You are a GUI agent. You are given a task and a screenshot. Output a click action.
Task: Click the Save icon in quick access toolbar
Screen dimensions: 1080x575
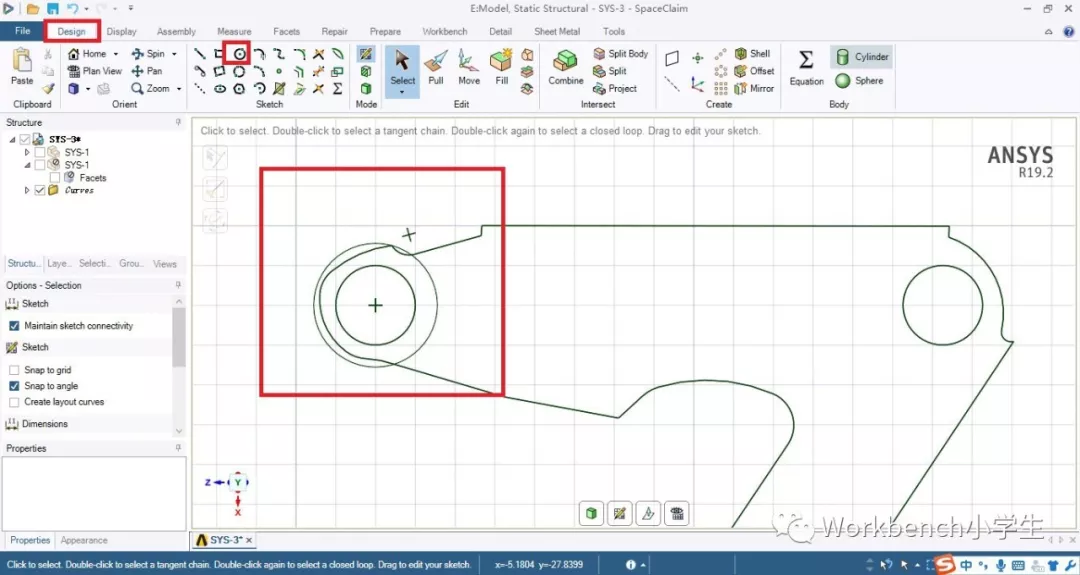[53, 9]
